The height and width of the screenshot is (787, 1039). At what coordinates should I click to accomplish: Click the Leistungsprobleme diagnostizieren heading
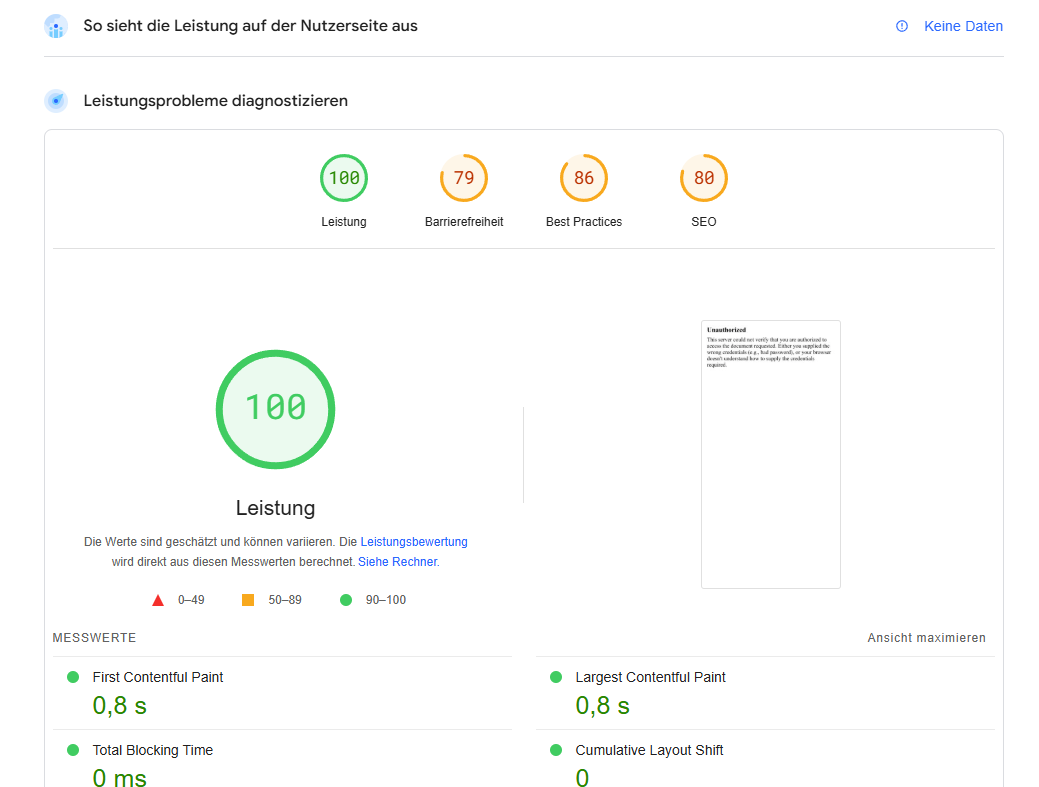[215, 101]
